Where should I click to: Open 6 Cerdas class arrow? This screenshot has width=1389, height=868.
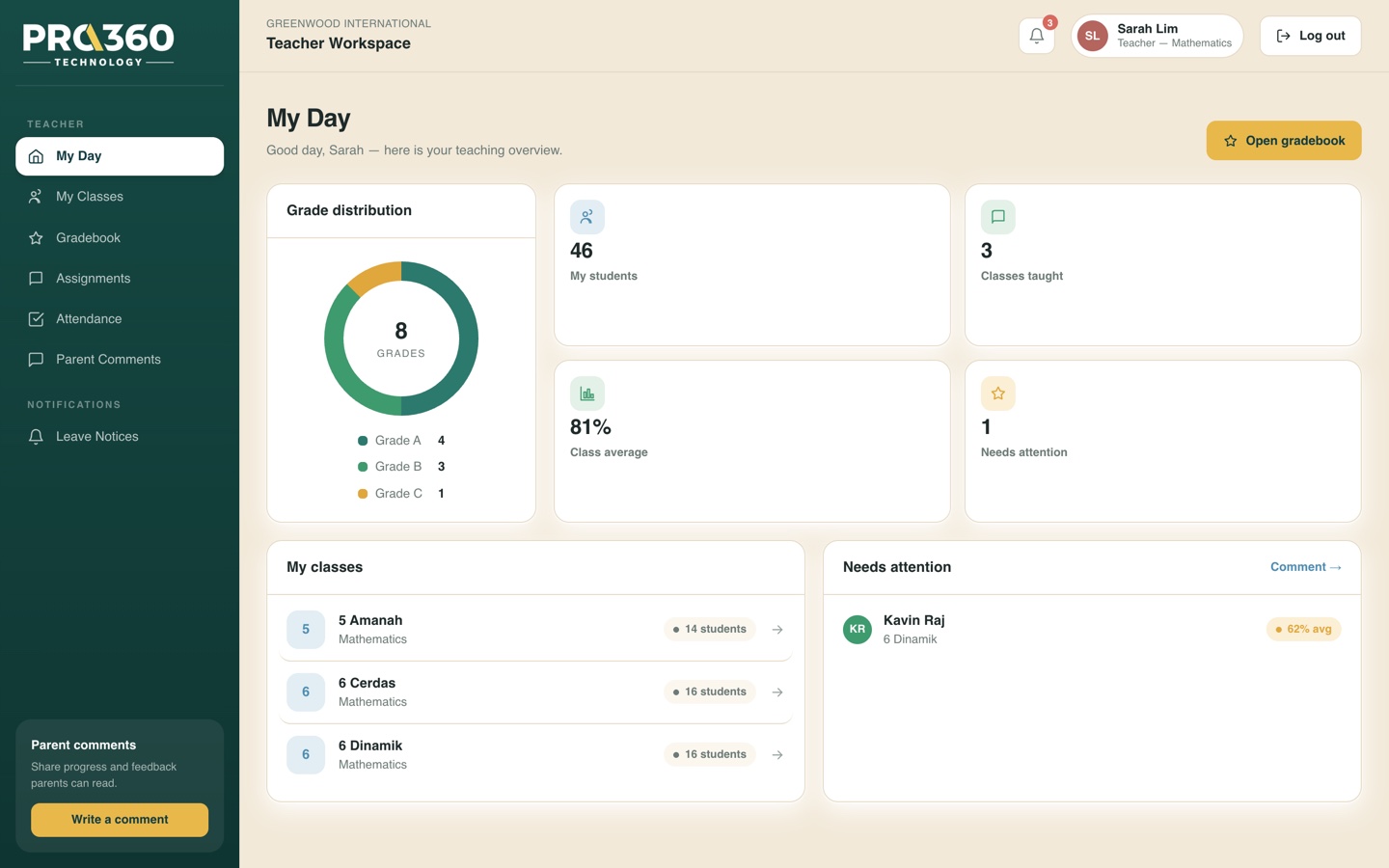click(x=777, y=692)
